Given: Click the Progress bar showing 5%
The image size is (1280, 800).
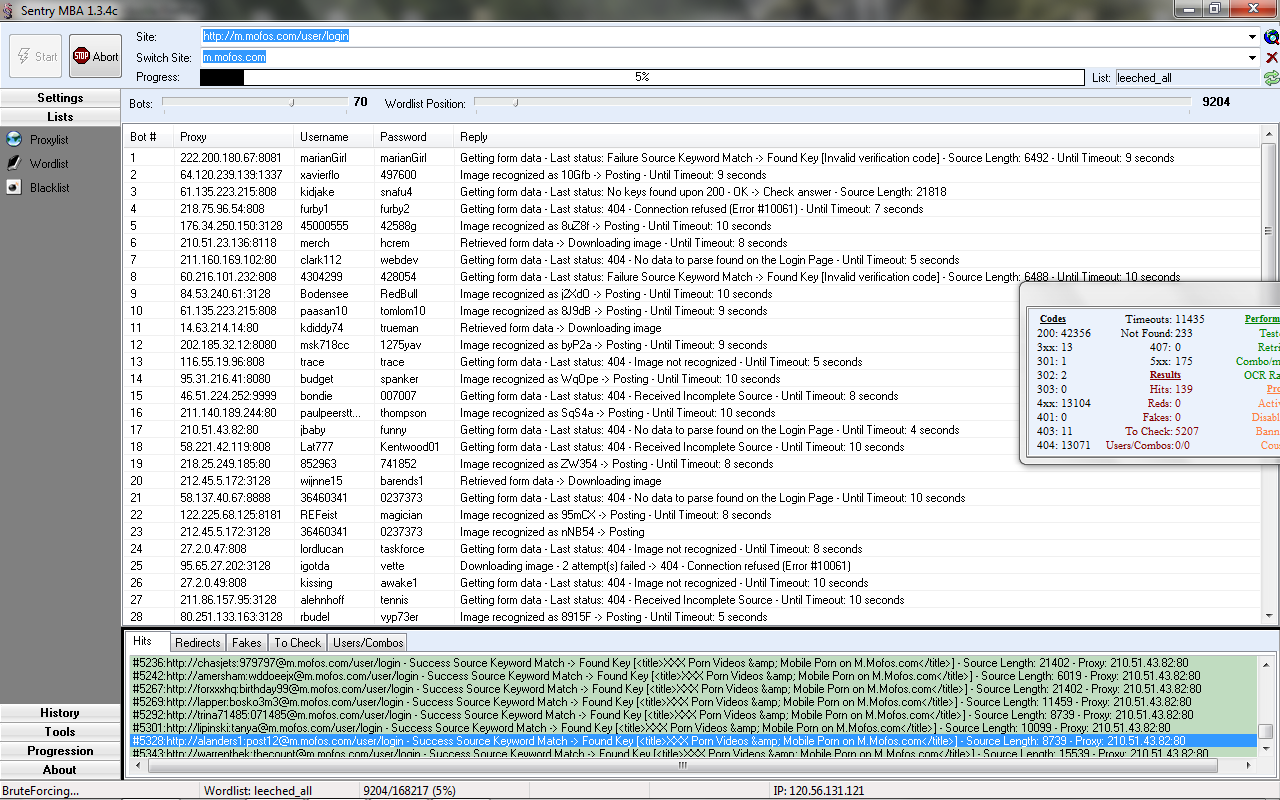Looking at the screenshot, I should point(642,77).
